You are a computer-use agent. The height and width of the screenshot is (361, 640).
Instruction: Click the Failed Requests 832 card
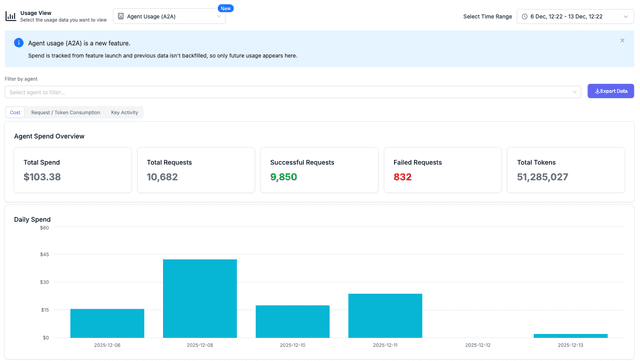point(442,170)
